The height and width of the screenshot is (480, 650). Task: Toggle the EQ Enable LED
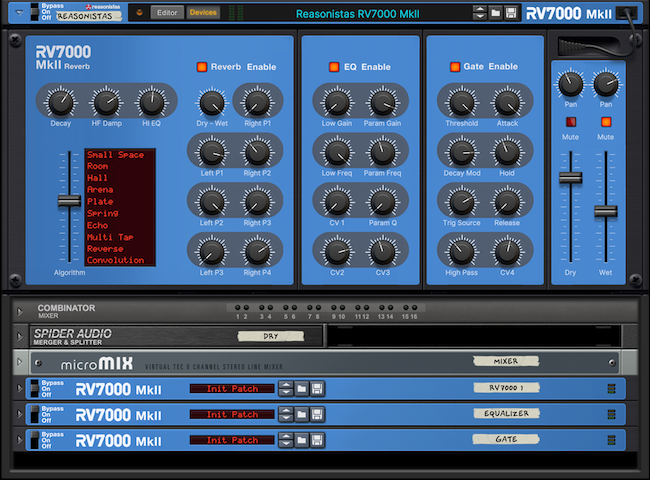[334, 67]
